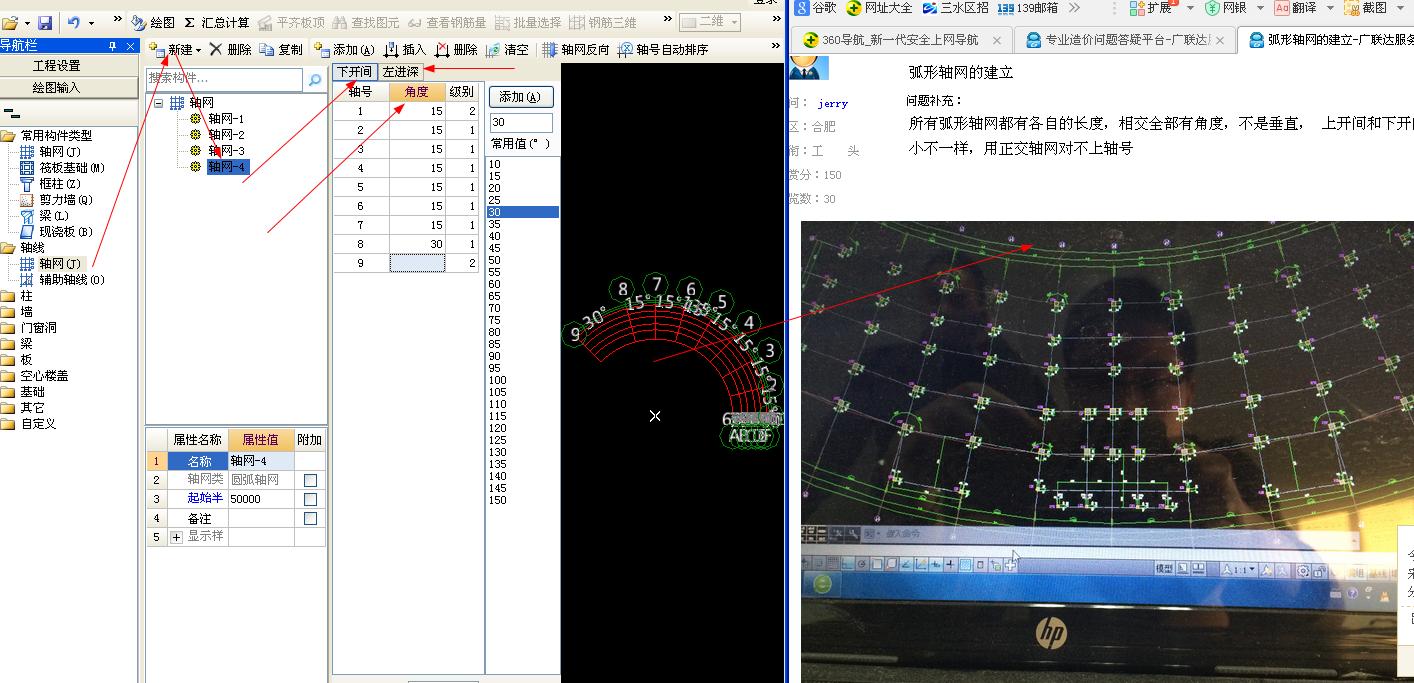Click 轴号自动排序 auto-sort button
This screenshot has width=1414, height=683.
[663, 49]
